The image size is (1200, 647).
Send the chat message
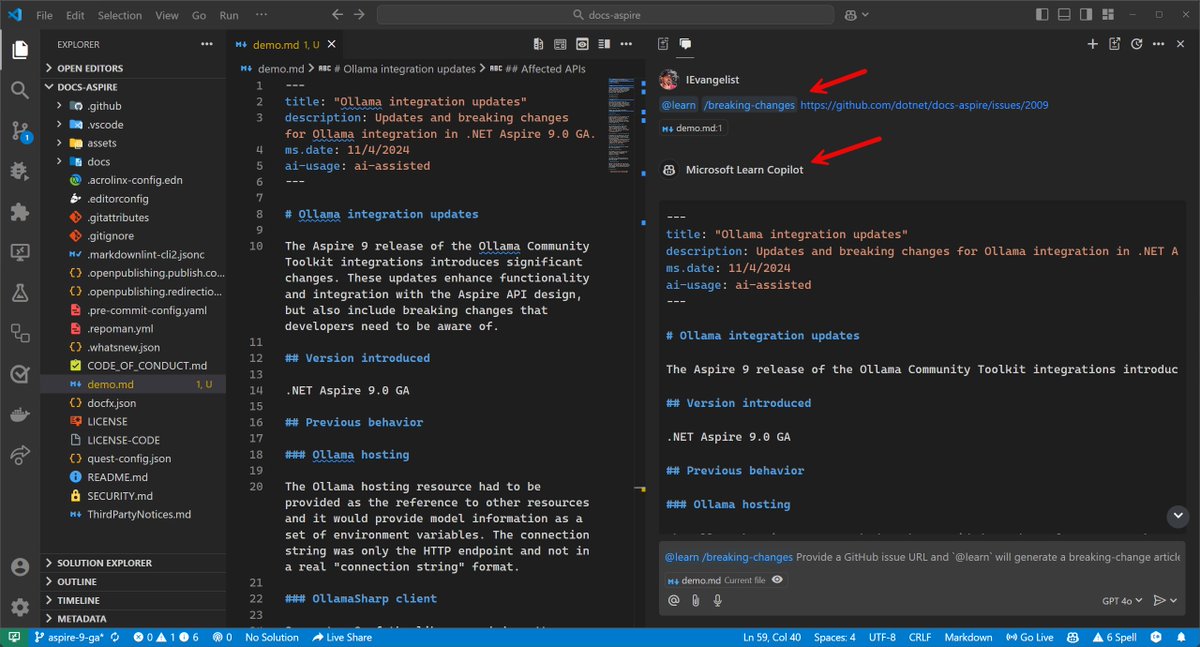[1159, 601]
